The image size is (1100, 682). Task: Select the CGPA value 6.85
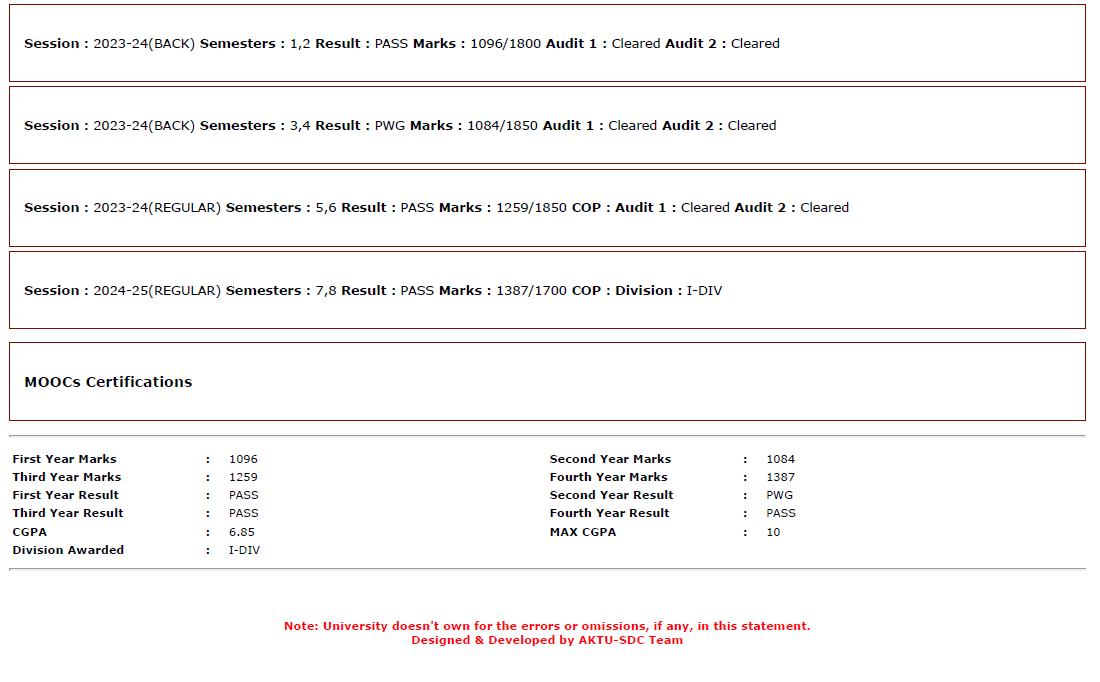click(x=241, y=532)
